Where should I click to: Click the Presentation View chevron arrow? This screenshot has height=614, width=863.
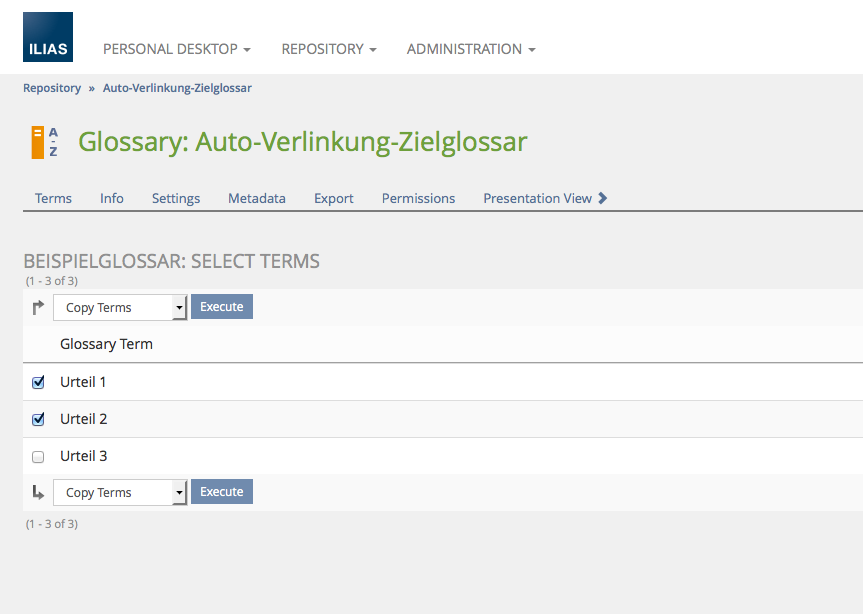pyautogui.click(x=602, y=198)
